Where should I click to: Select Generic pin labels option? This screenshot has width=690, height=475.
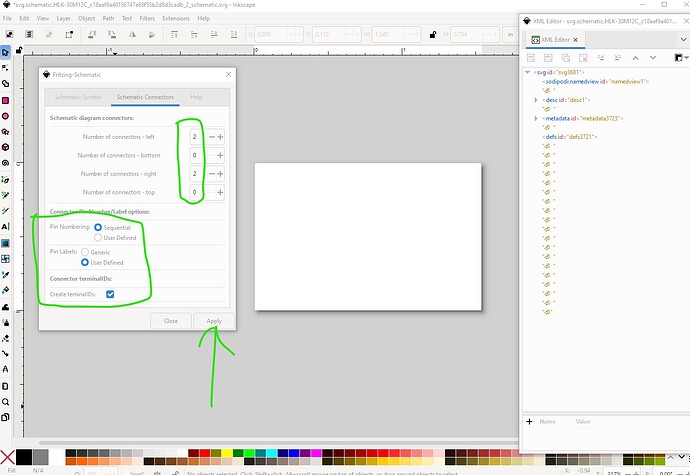85,252
